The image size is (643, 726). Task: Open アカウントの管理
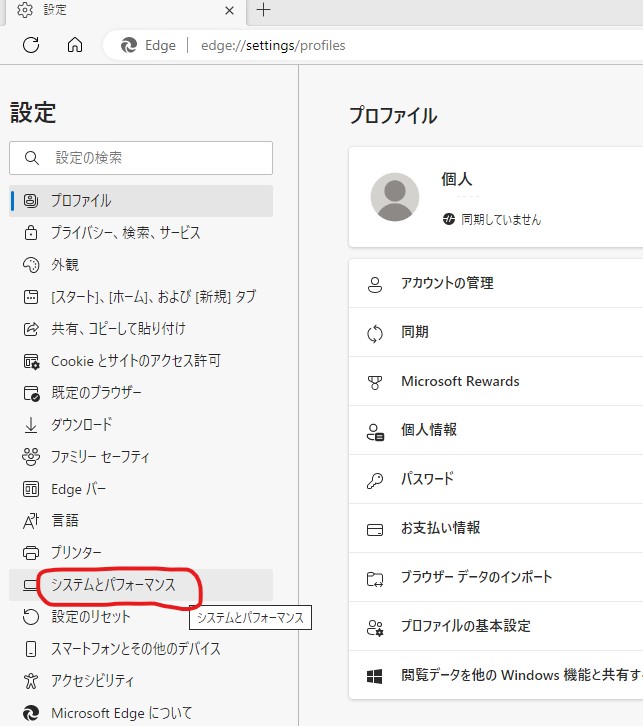tap(496, 283)
